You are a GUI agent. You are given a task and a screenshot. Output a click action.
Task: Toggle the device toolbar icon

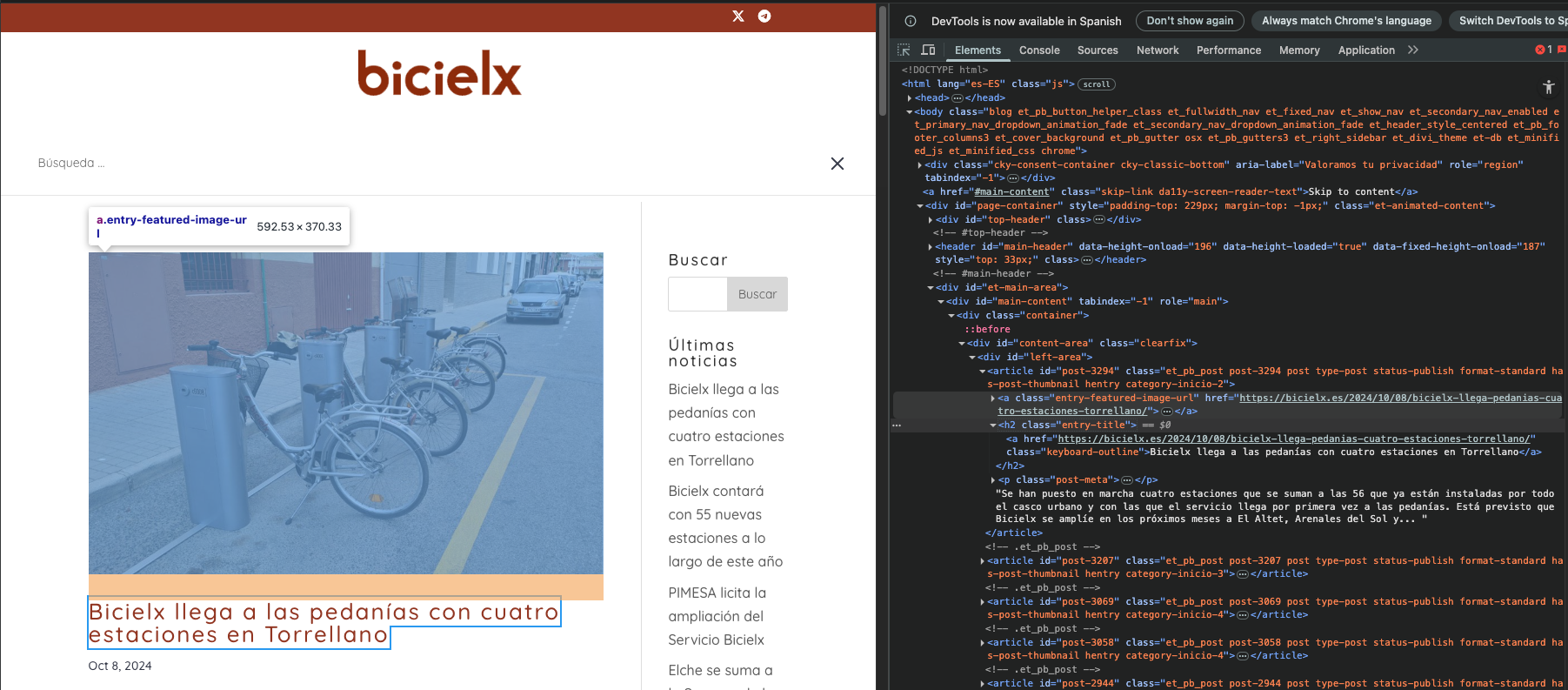928,50
